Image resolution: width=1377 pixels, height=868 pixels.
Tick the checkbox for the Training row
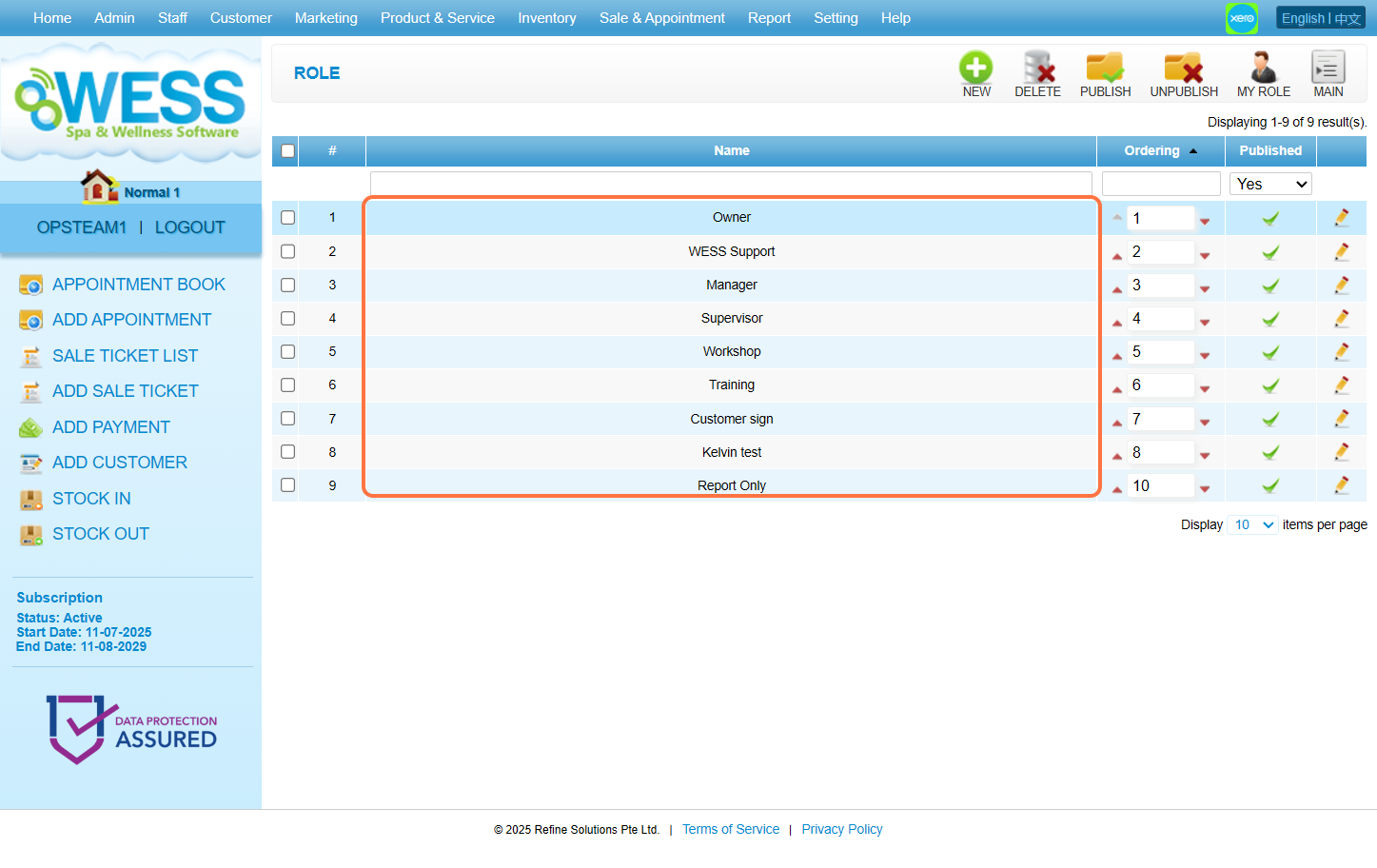click(288, 385)
